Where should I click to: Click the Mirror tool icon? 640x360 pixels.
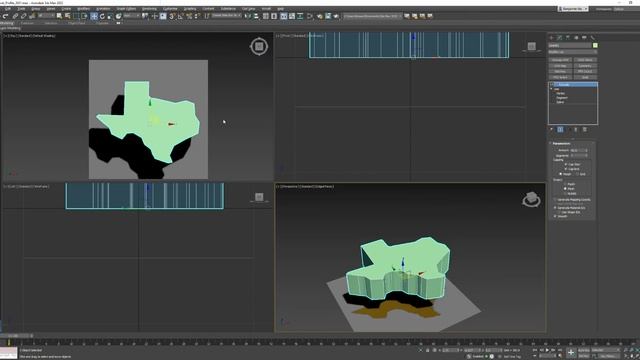(x=247, y=16)
